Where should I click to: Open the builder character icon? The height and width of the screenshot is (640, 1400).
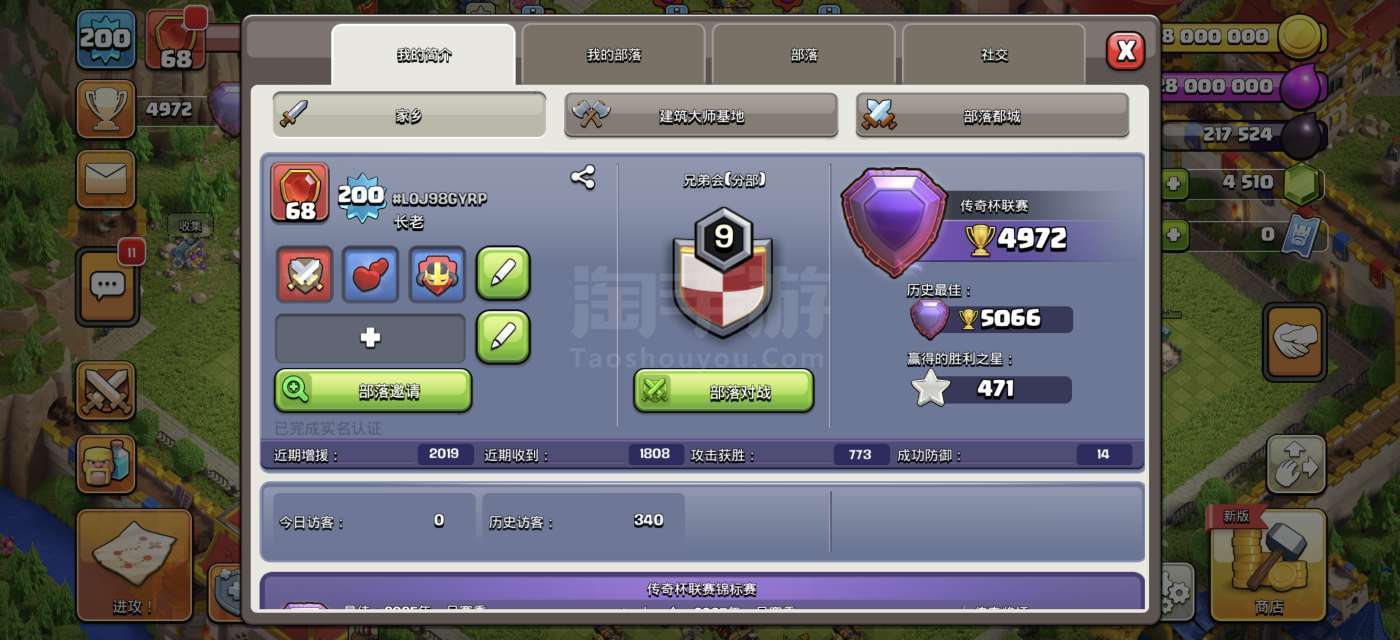pyautogui.click(x=105, y=463)
